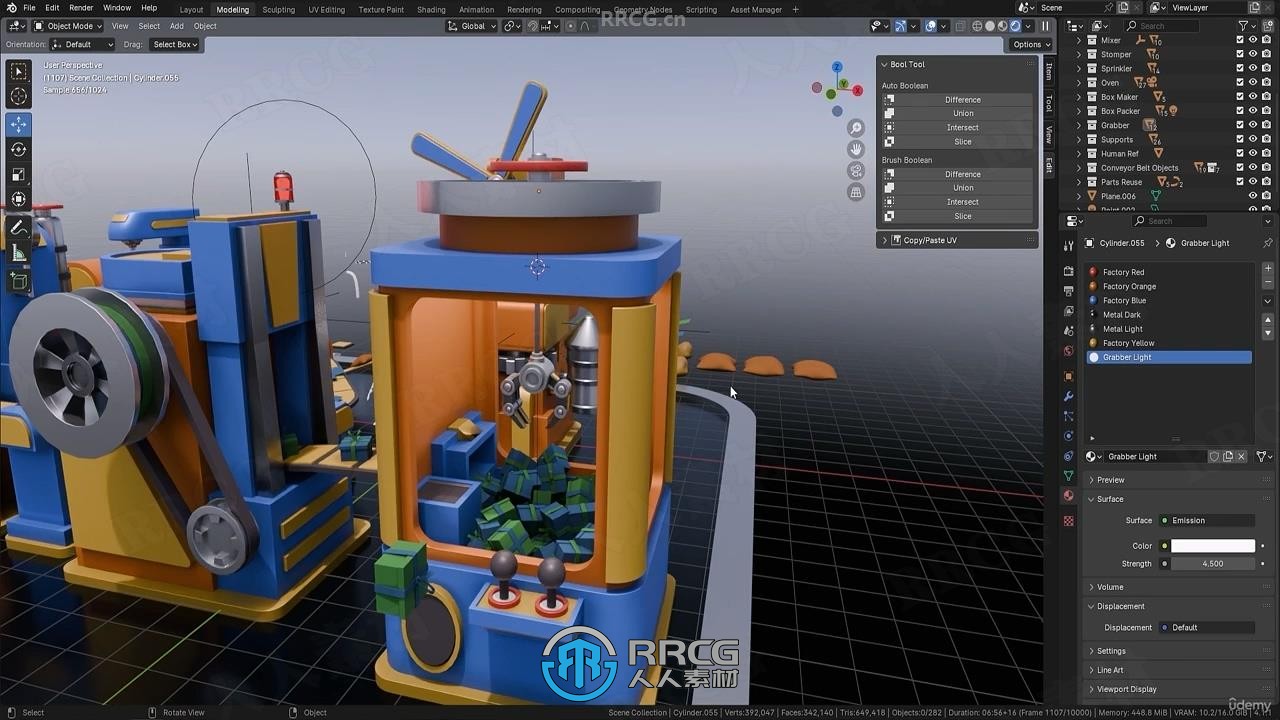Uncheck the Oven collection checkbox

[x=1240, y=83]
